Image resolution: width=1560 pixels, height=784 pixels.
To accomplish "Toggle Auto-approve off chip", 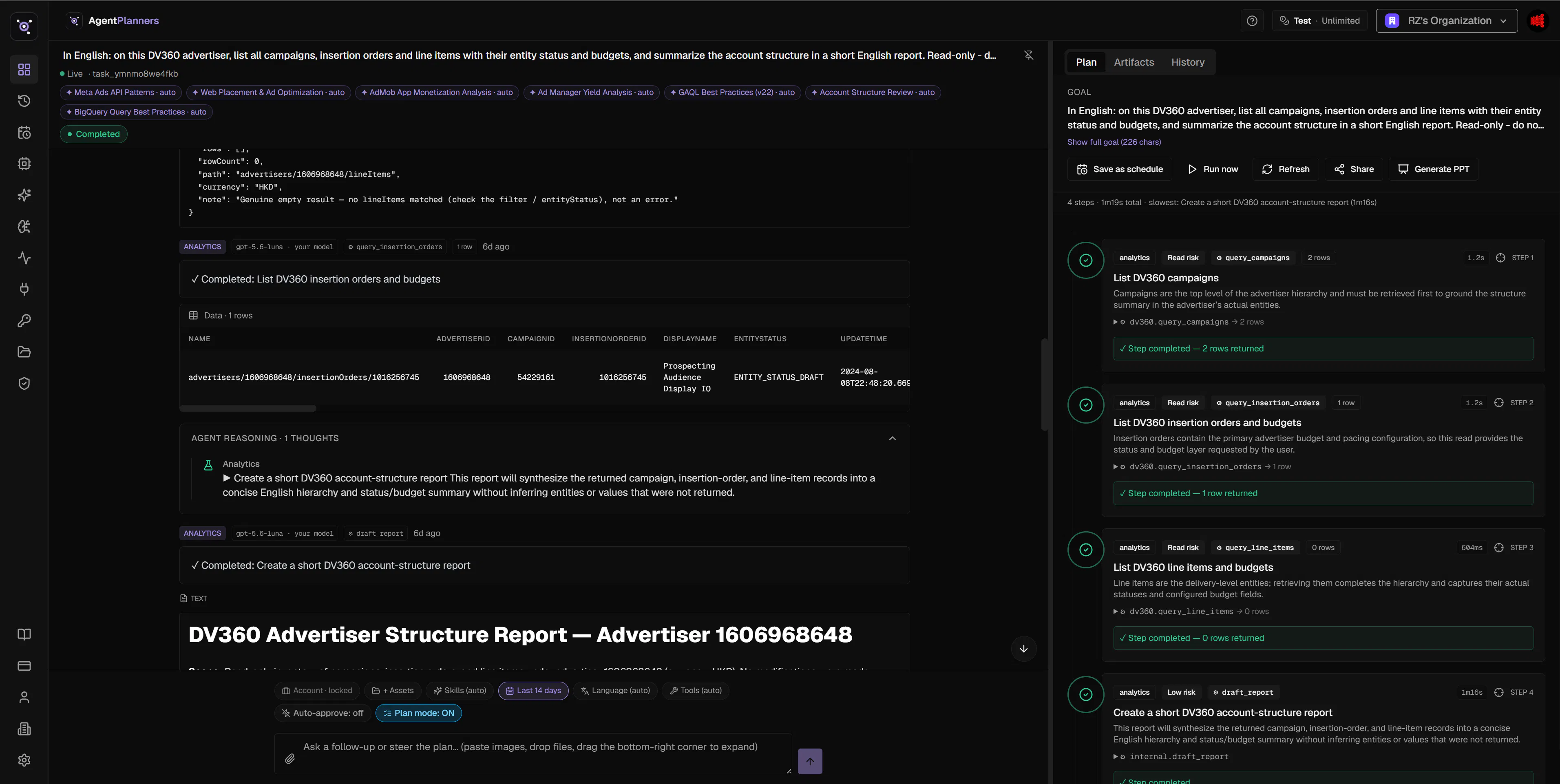I will [x=323, y=713].
